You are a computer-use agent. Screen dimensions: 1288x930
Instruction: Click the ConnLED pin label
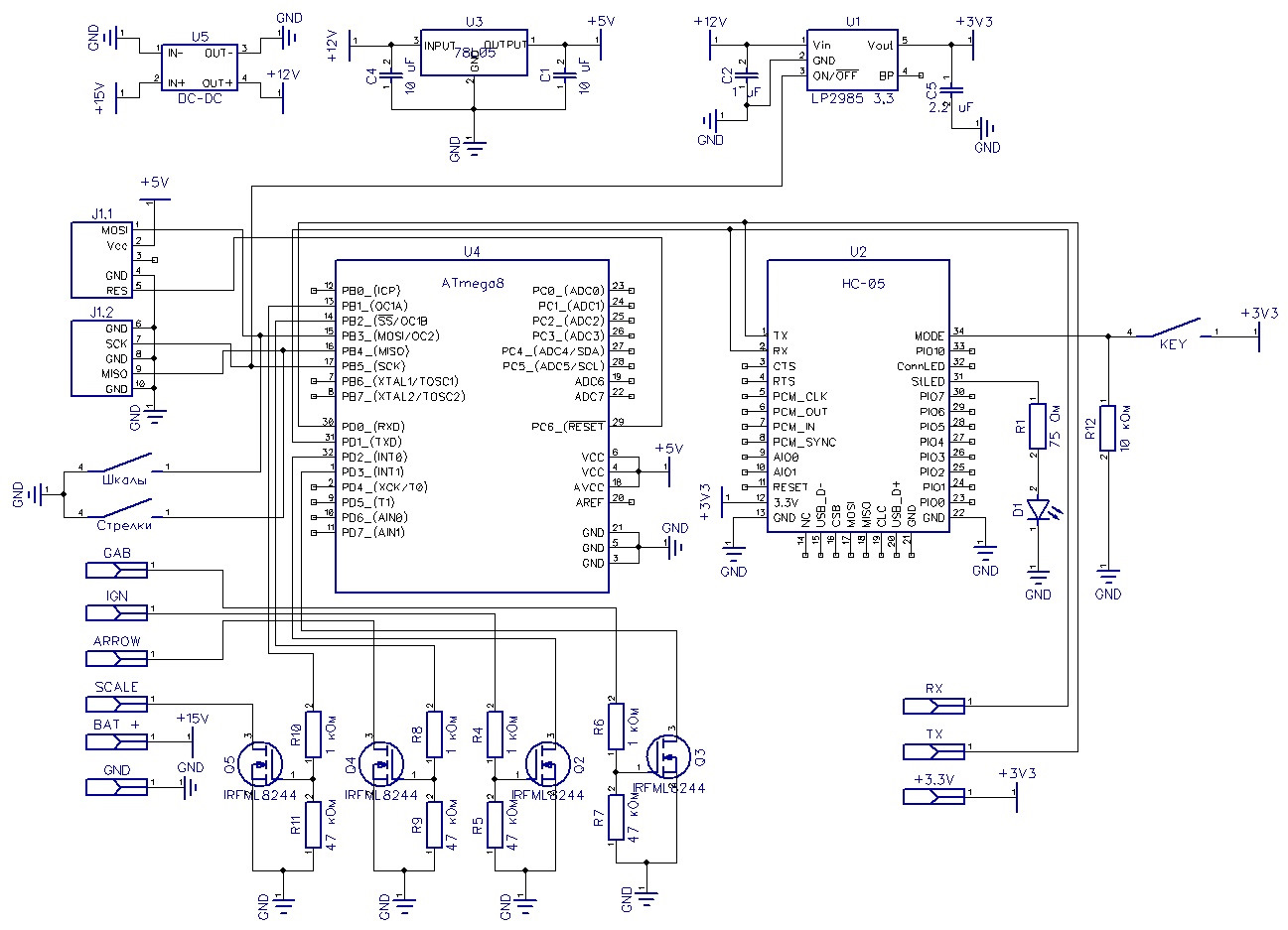(921, 366)
